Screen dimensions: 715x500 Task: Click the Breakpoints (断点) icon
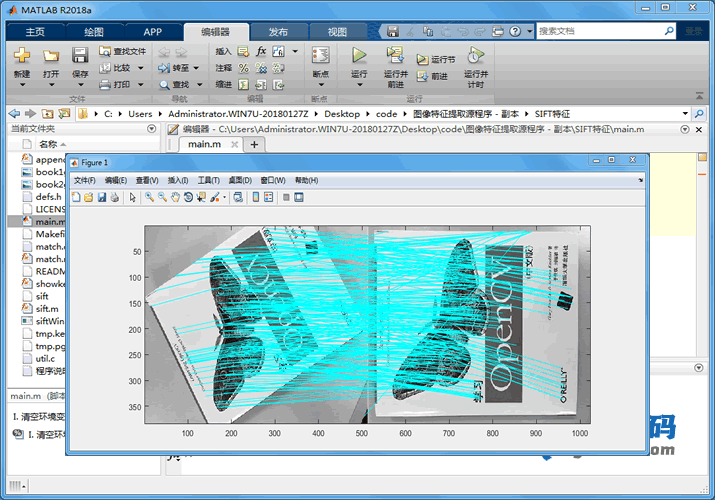point(321,55)
